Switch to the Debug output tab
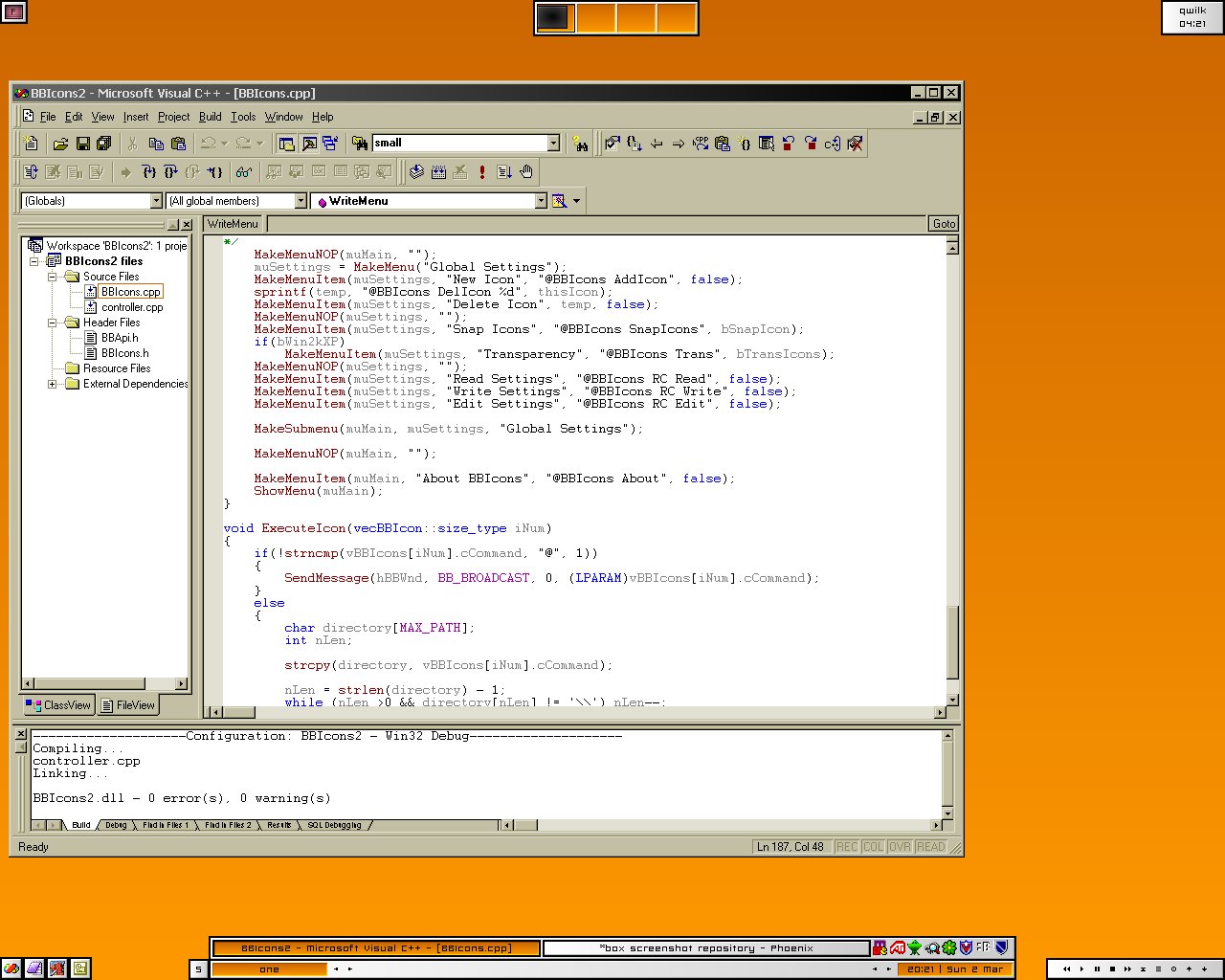This screenshot has width=1225, height=980. (116, 825)
